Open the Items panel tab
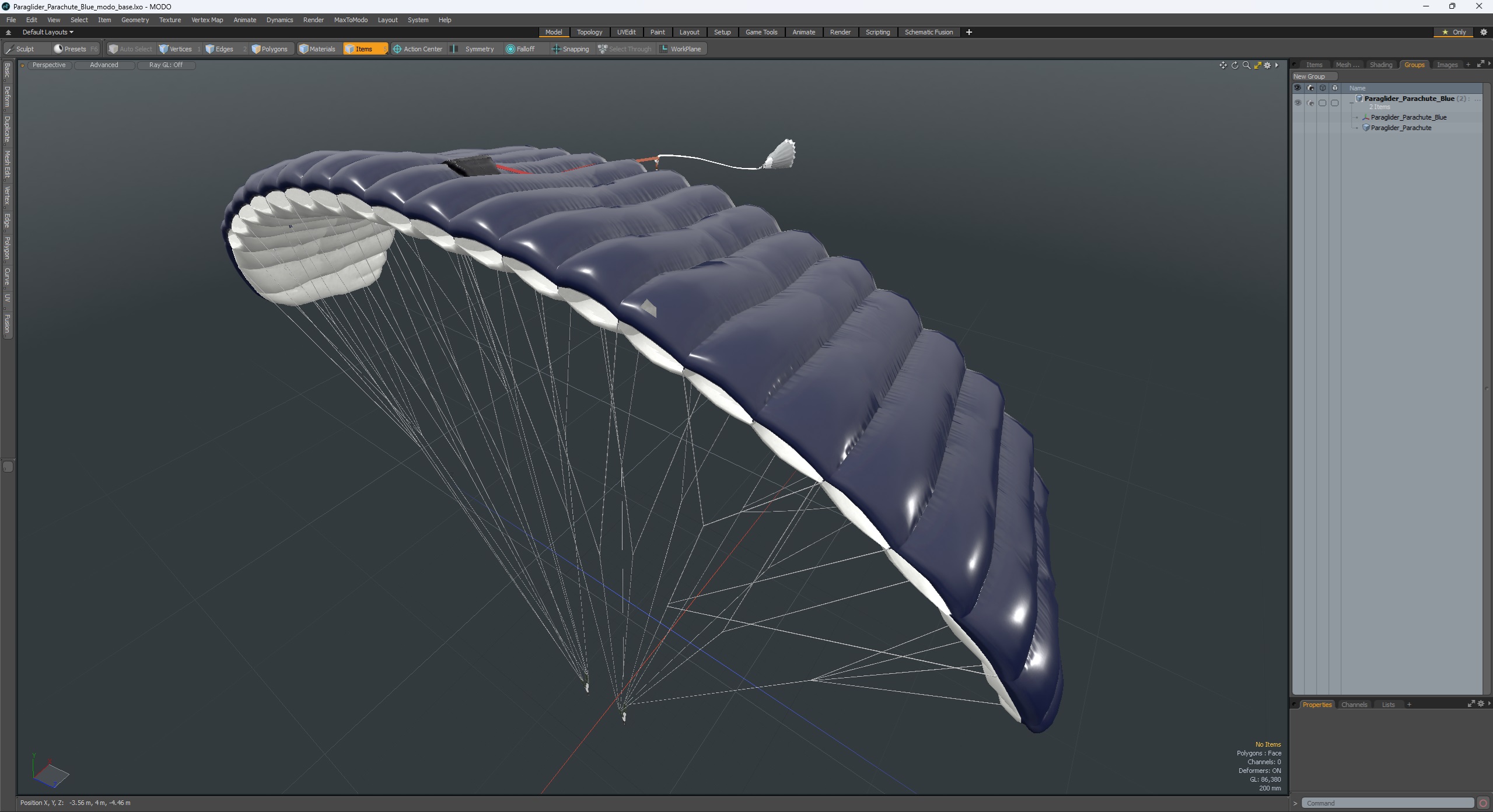The height and width of the screenshot is (812, 1493). click(x=1314, y=65)
